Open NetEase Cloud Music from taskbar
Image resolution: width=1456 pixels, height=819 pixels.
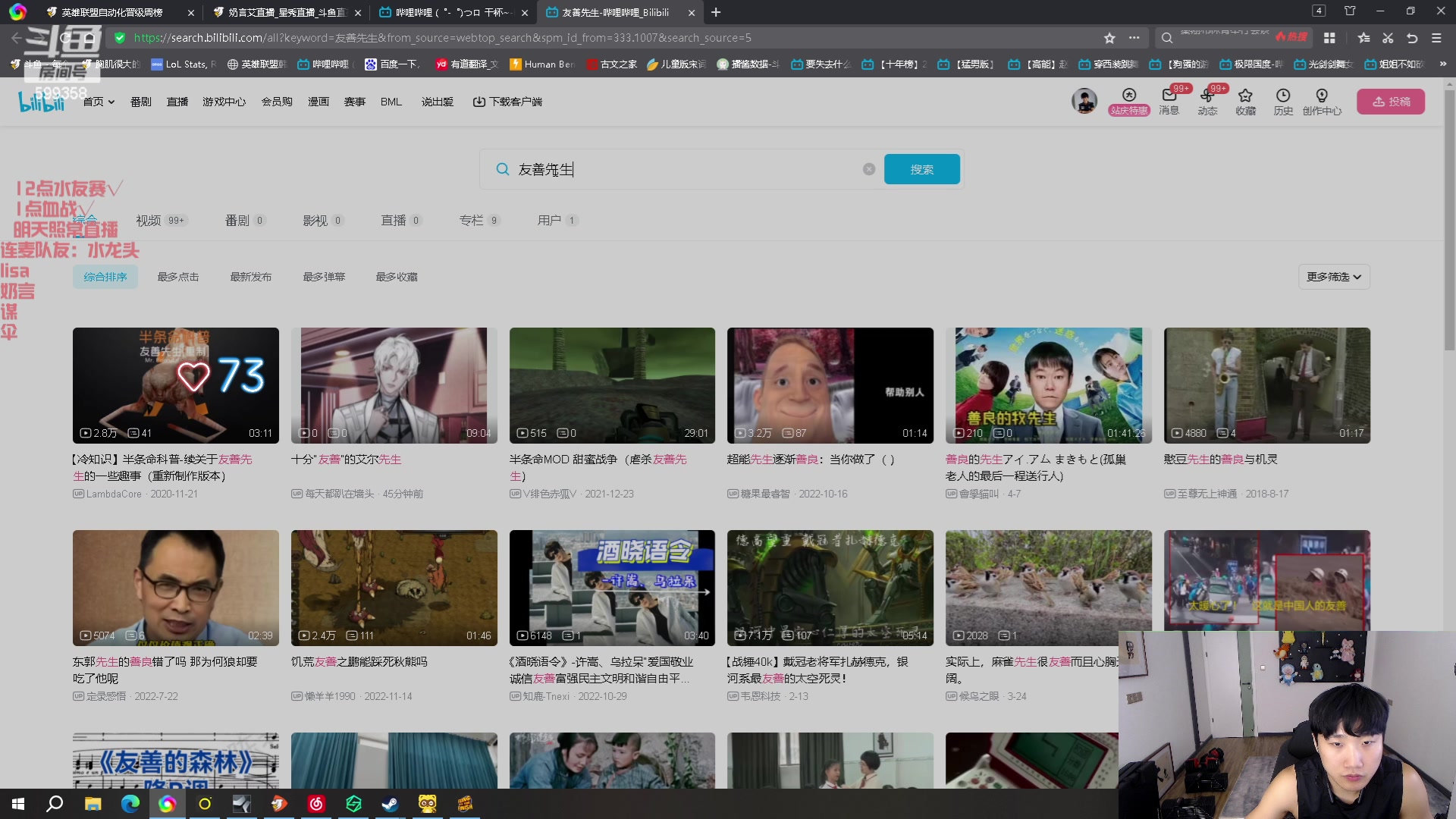pos(316,804)
